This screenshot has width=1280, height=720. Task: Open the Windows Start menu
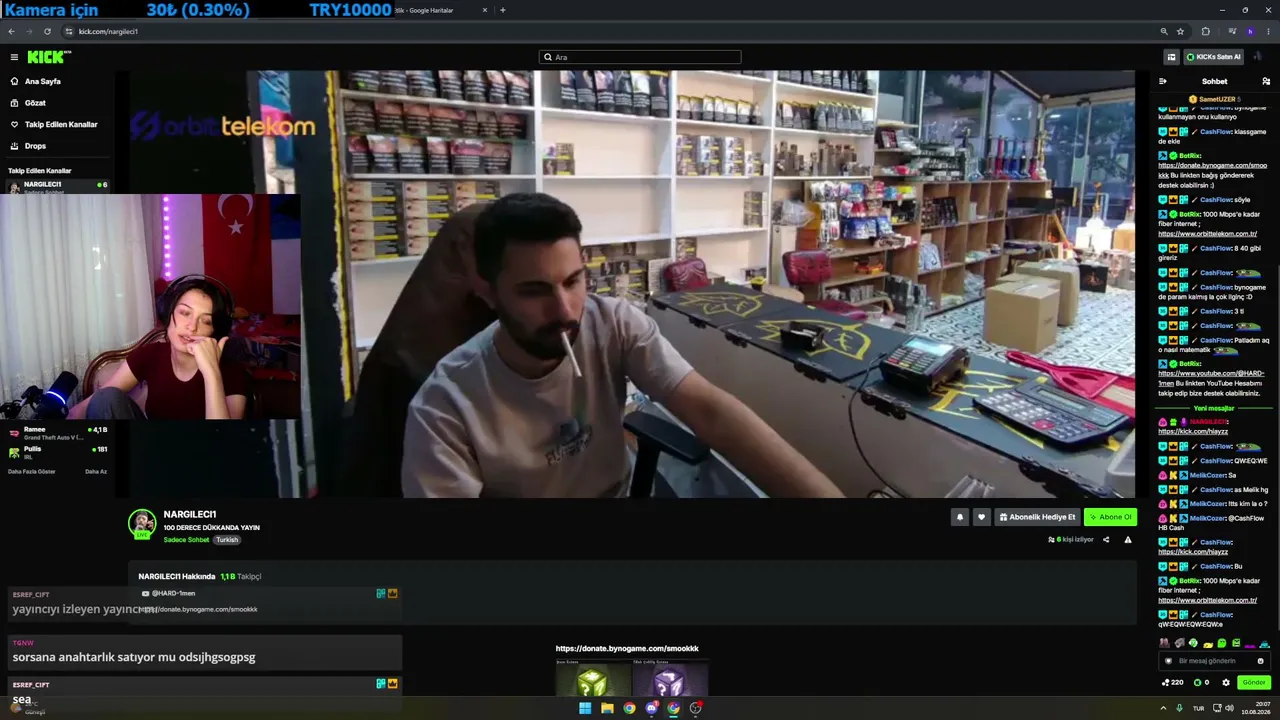(585, 708)
